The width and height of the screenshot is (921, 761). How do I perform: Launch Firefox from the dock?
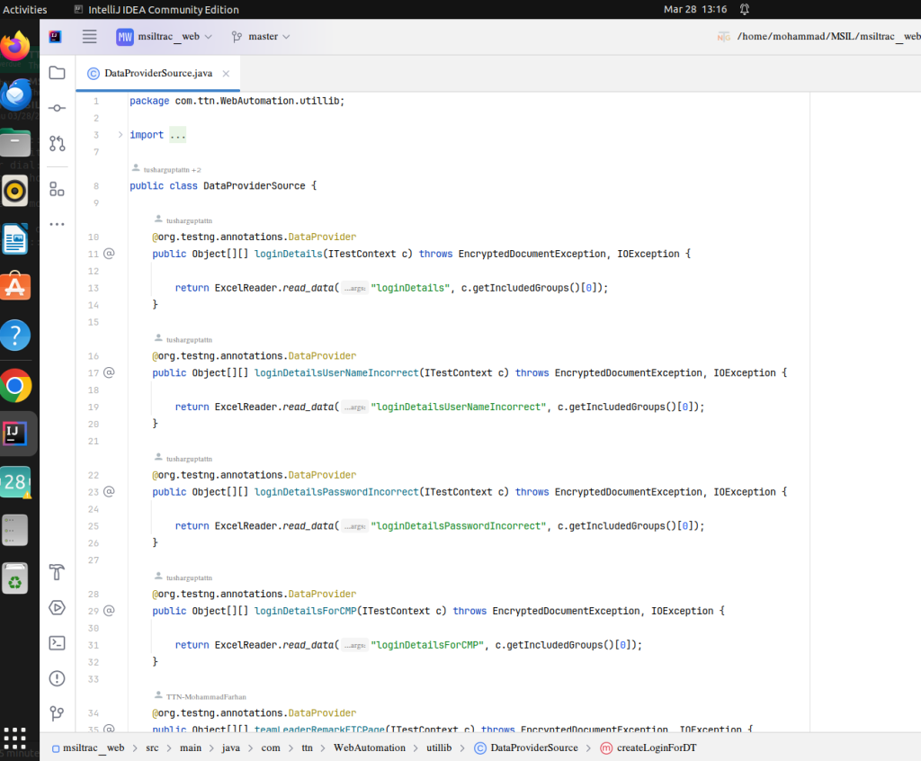click(x=15, y=47)
